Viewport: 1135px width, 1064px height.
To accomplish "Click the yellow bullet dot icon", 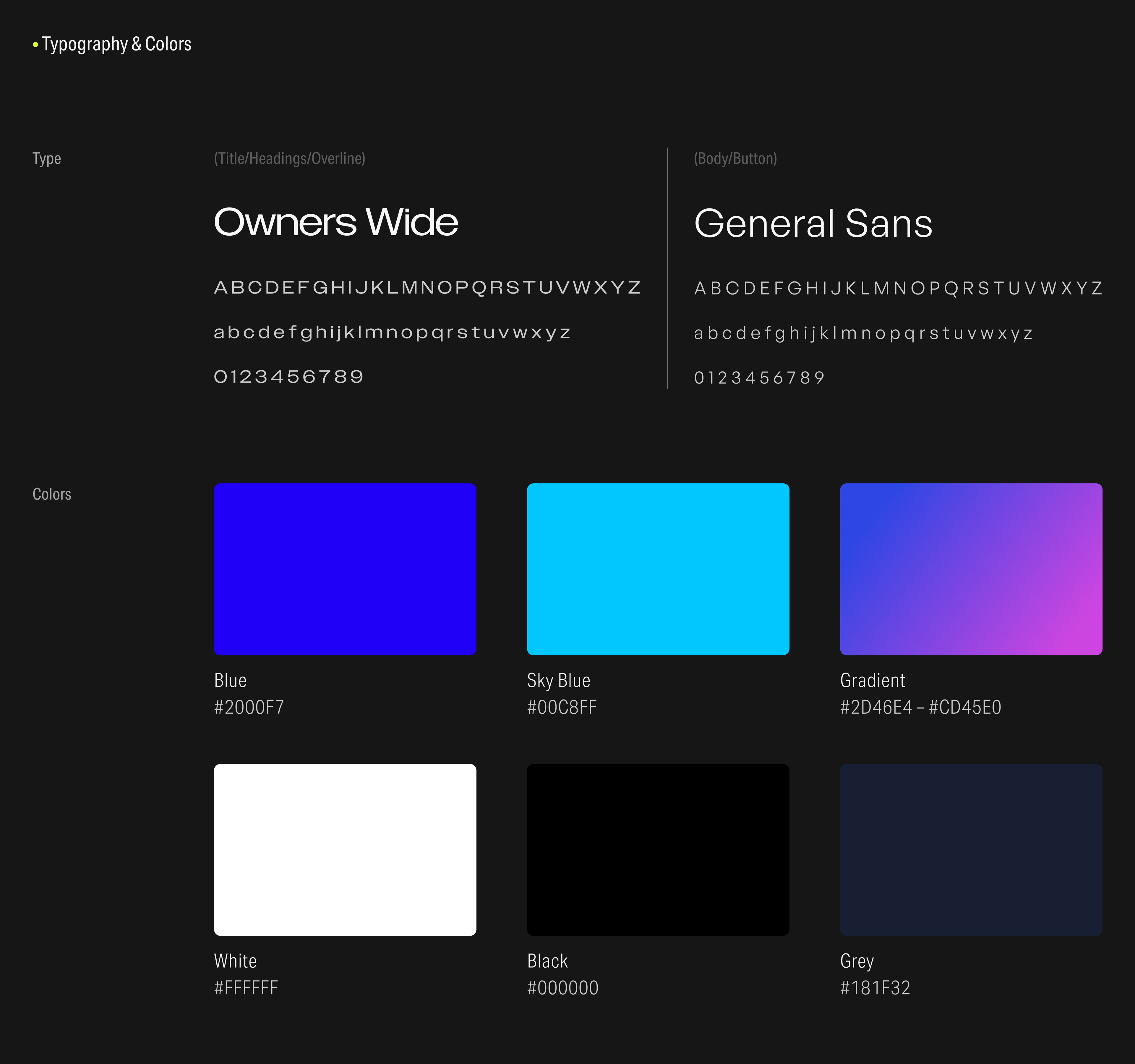I will (35, 44).
